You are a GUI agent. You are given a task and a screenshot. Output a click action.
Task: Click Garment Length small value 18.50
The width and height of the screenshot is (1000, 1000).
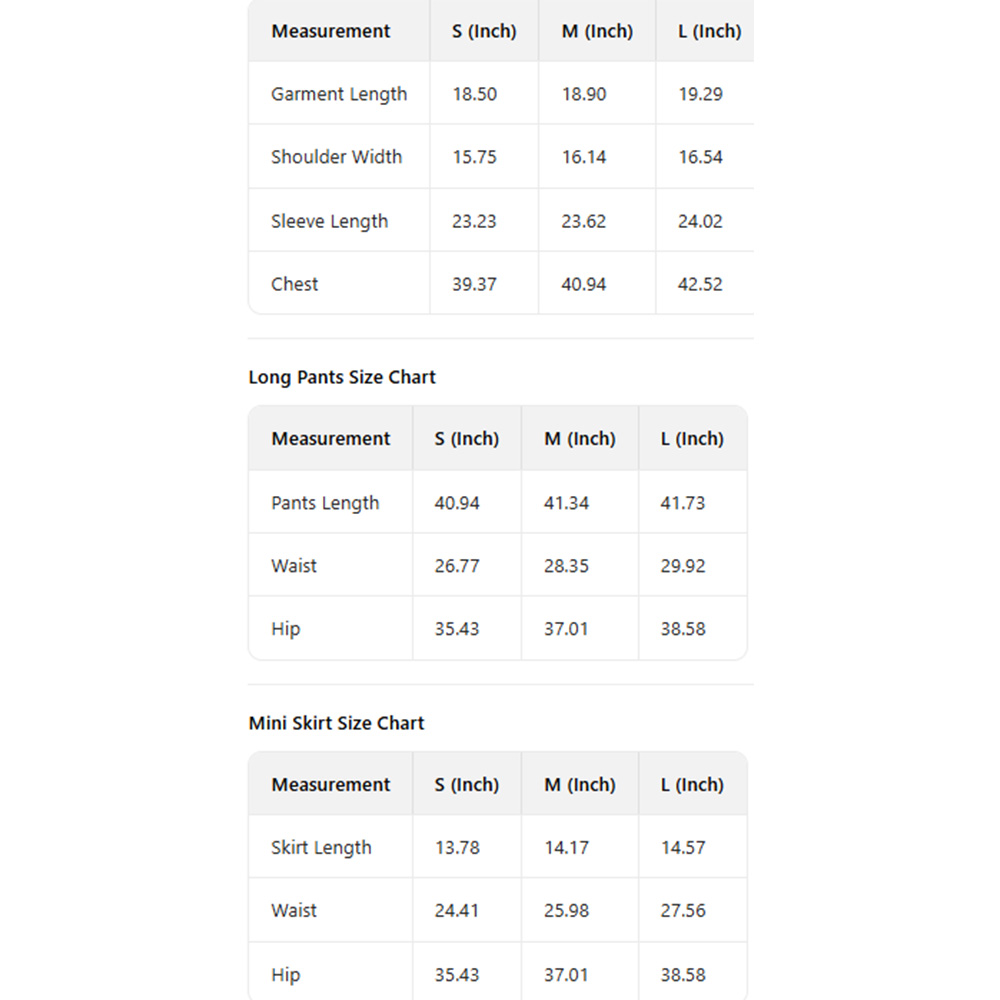(x=474, y=94)
